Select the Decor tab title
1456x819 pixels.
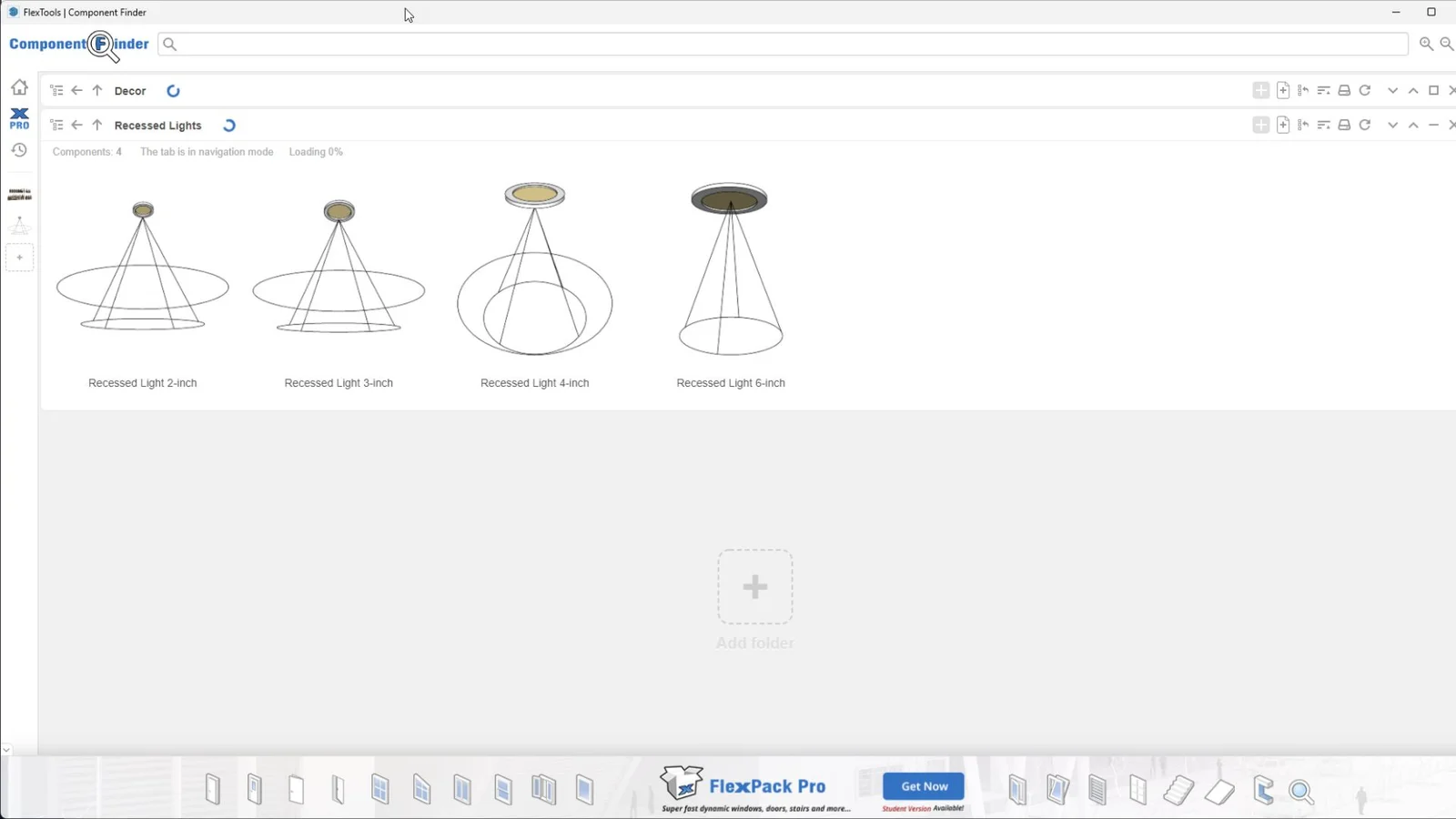coord(130,91)
